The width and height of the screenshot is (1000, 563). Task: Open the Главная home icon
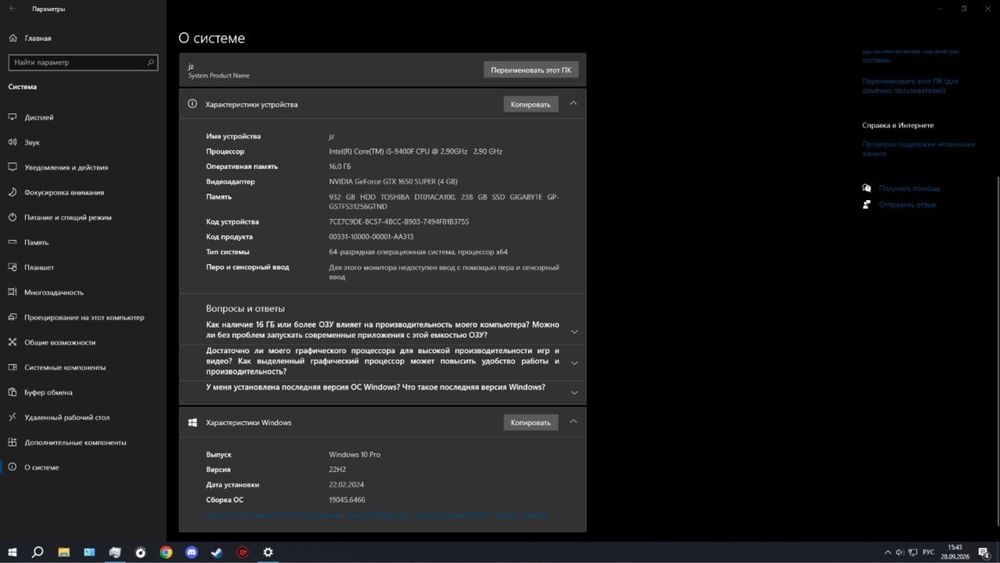(x=13, y=38)
